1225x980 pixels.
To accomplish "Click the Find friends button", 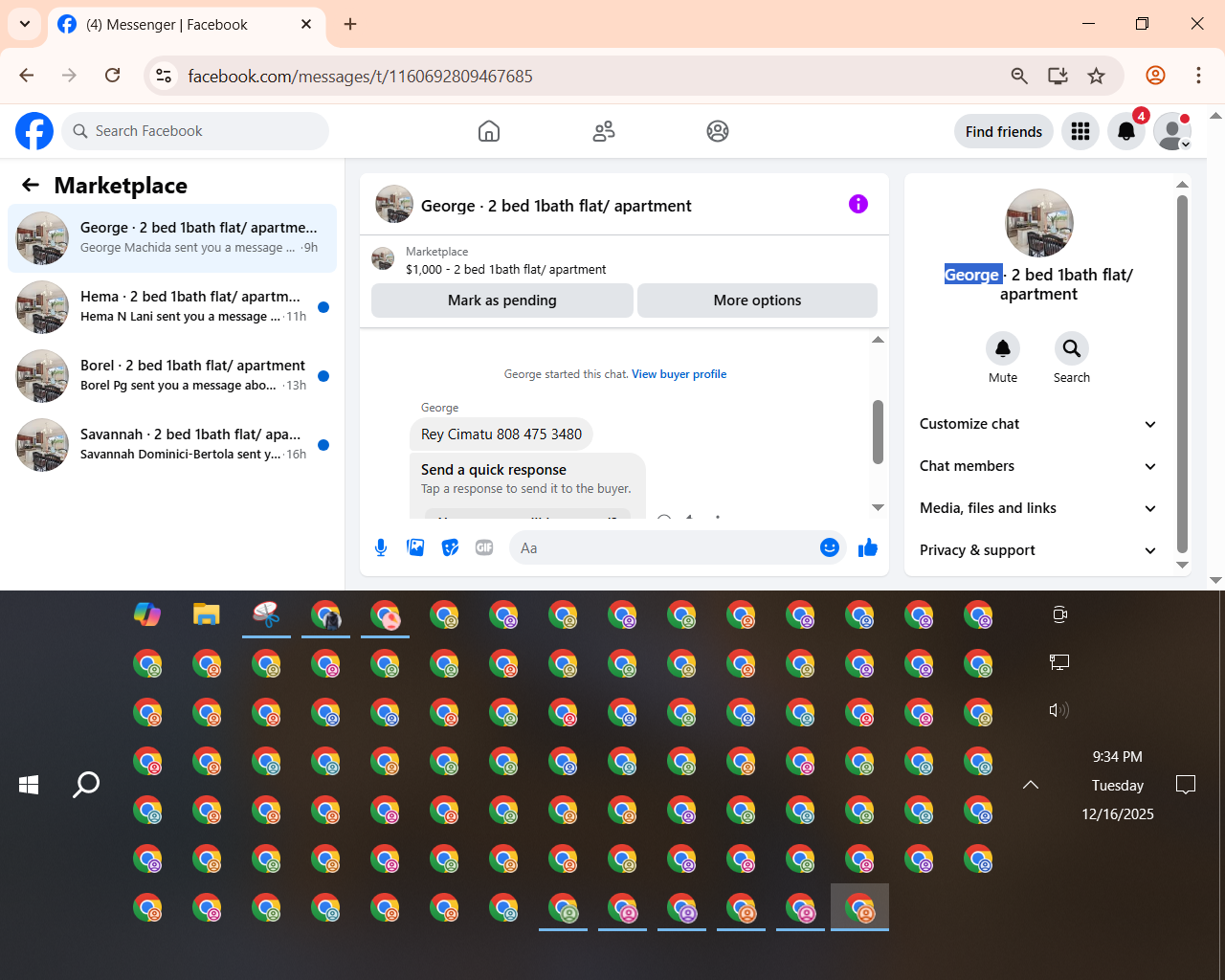I will (x=1004, y=131).
